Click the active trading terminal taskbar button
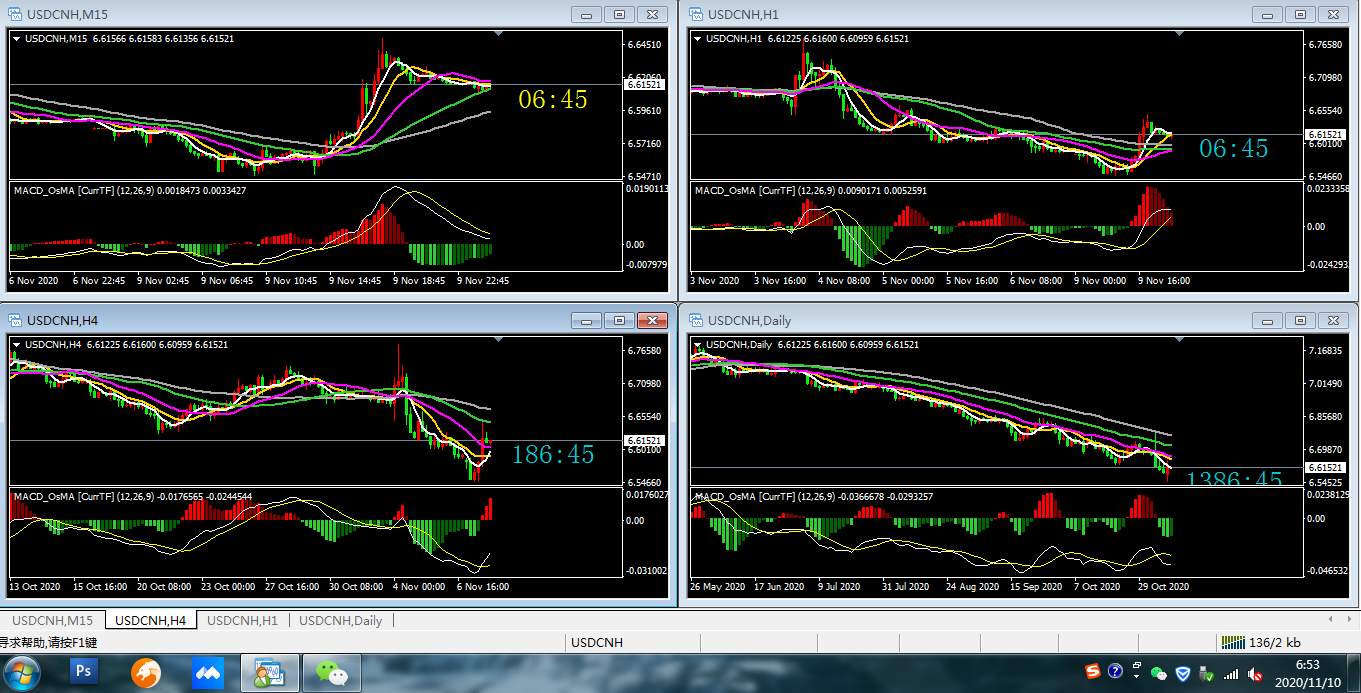 pos(270,673)
